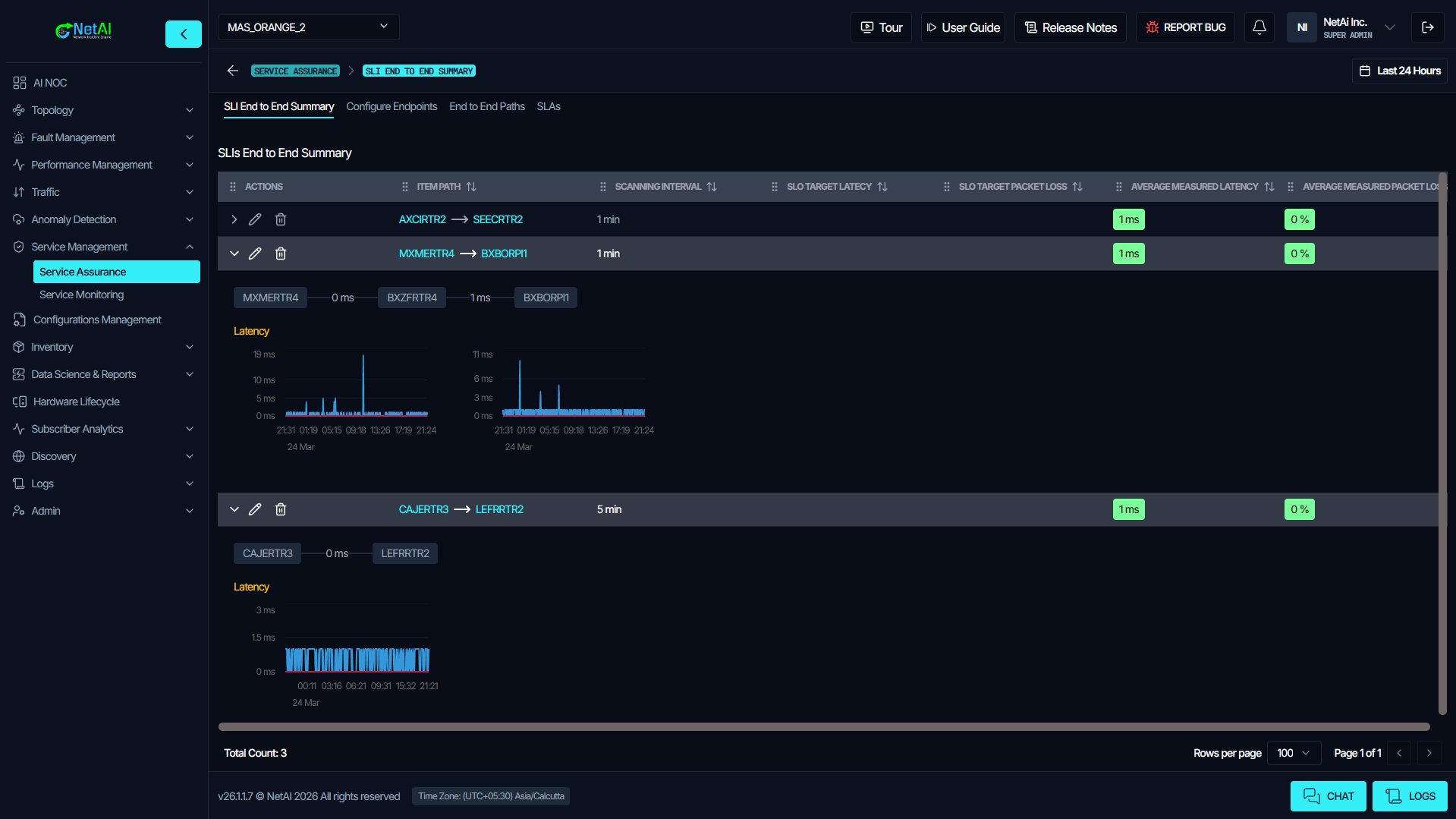
Task: Delete the CAJERTR3 to LEFRRTR2 path
Action: coord(281,509)
